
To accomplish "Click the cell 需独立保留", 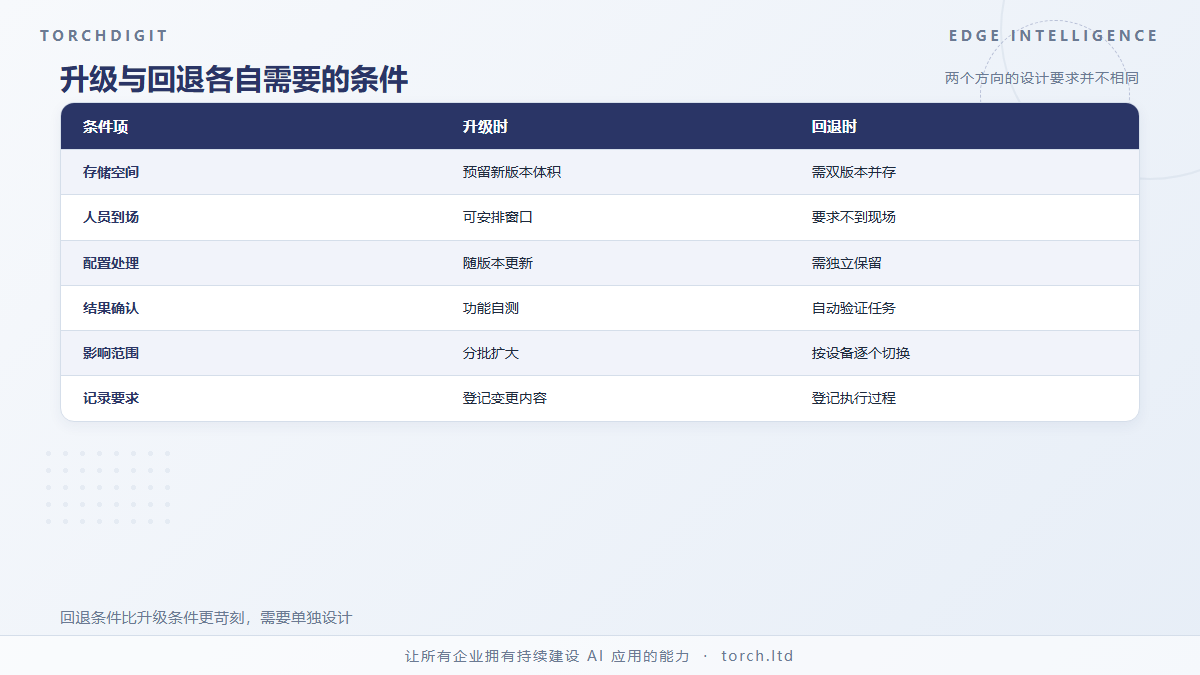I will [847, 263].
